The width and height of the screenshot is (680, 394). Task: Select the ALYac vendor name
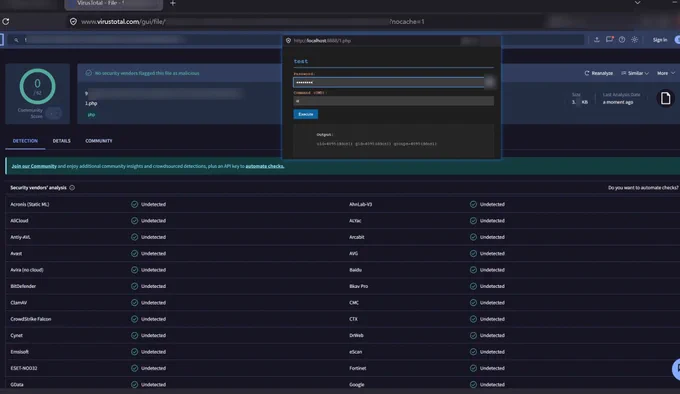click(355, 221)
